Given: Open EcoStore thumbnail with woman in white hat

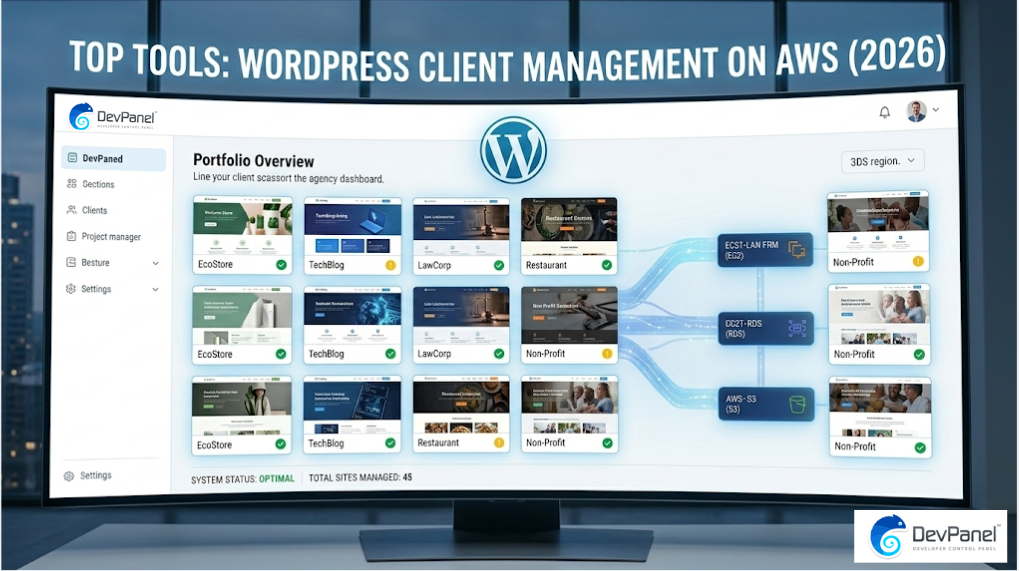Looking at the screenshot, I should (242, 406).
